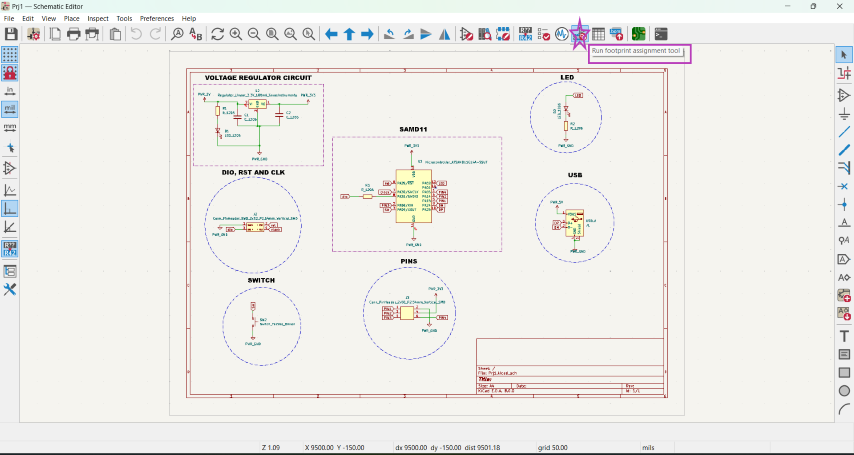This screenshot has width=854, height=455.
Task: Open the Tools menu
Action: point(124,18)
